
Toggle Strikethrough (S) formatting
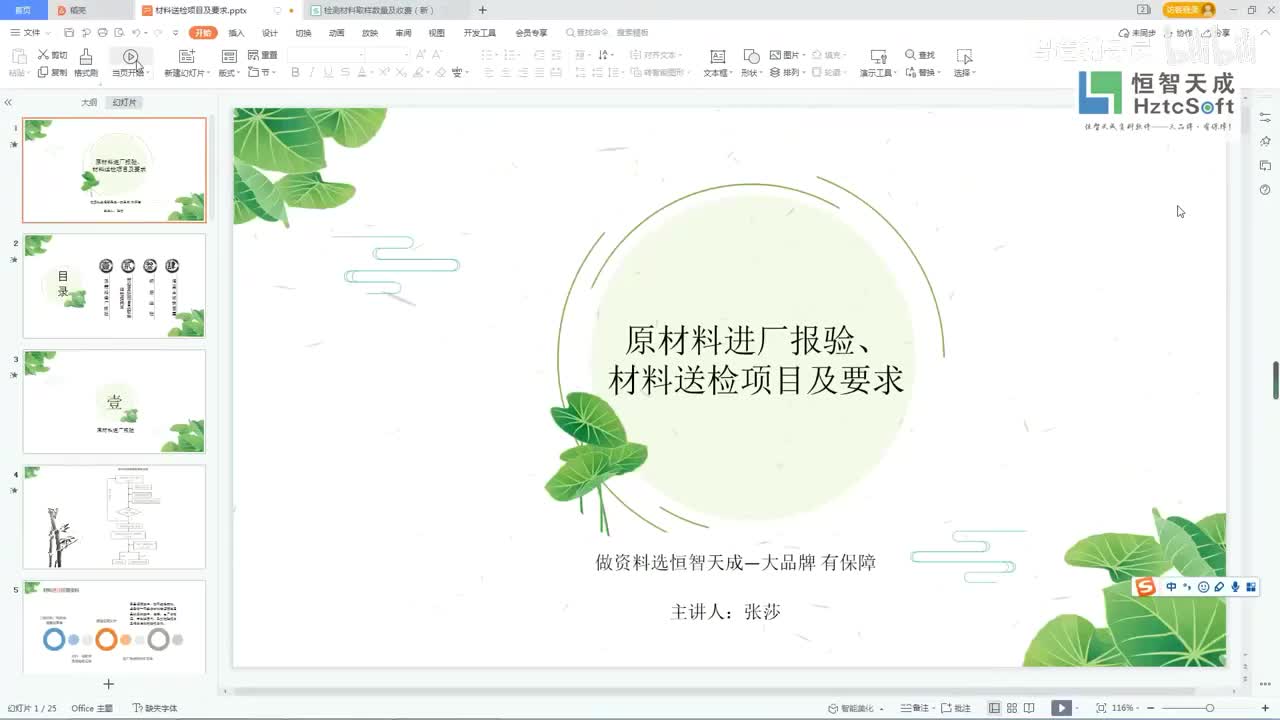[x=345, y=73]
